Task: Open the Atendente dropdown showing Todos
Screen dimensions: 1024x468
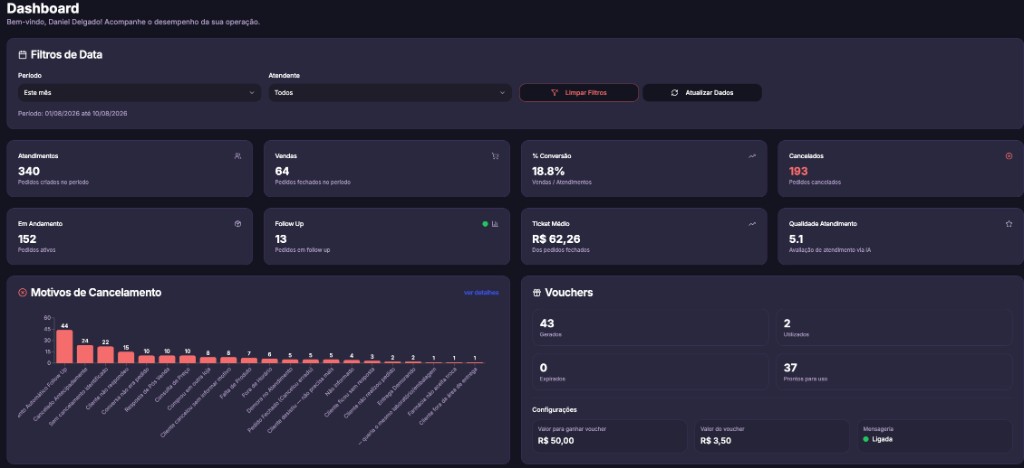Action: [390, 93]
